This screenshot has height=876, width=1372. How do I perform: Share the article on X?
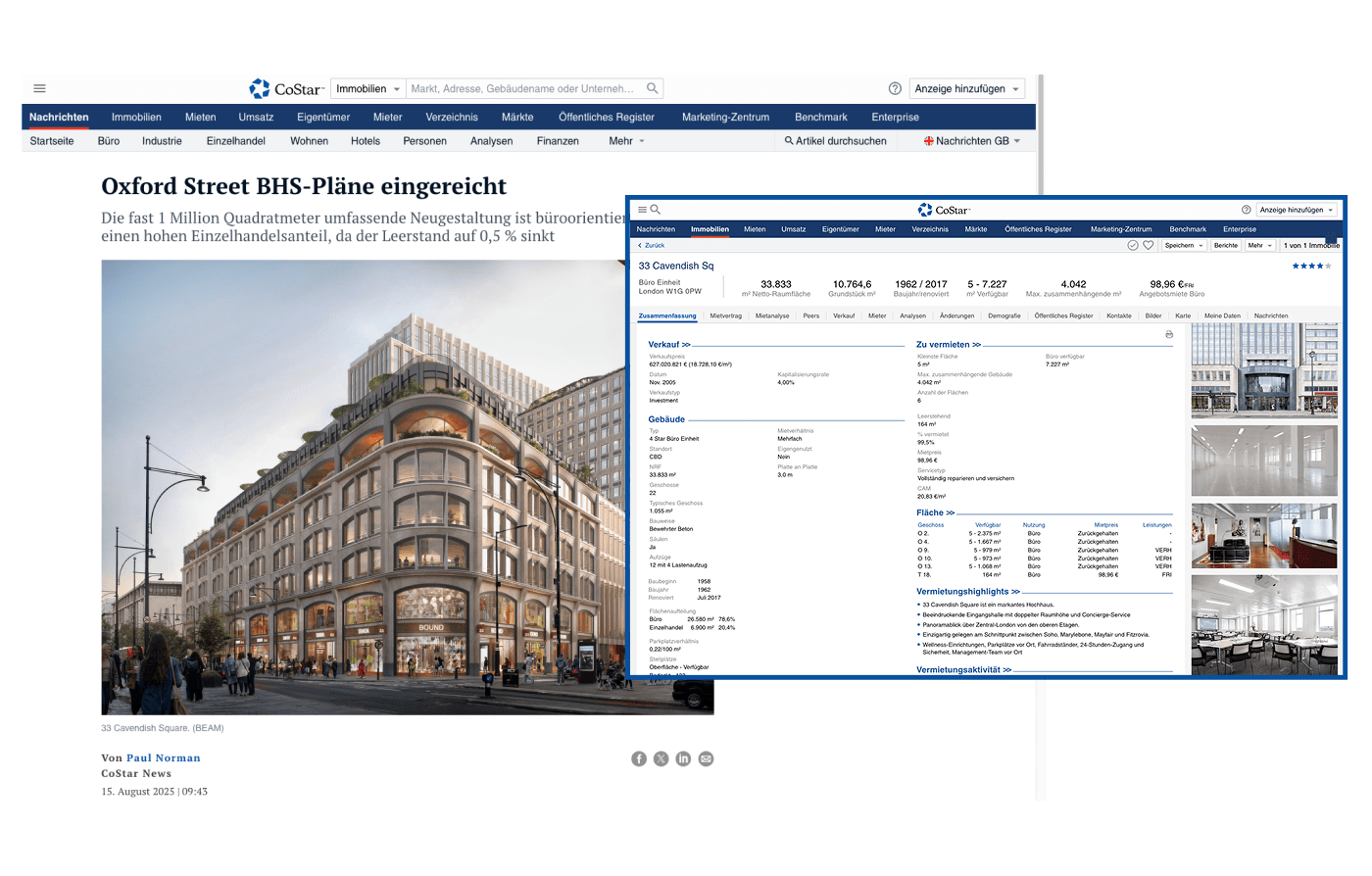click(661, 758)
